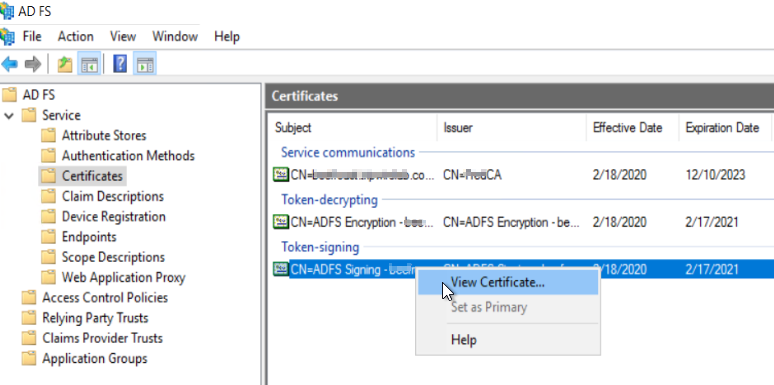774x385 pixels.
Task: Sort by the Issuer column header
Action: (512, 128)
